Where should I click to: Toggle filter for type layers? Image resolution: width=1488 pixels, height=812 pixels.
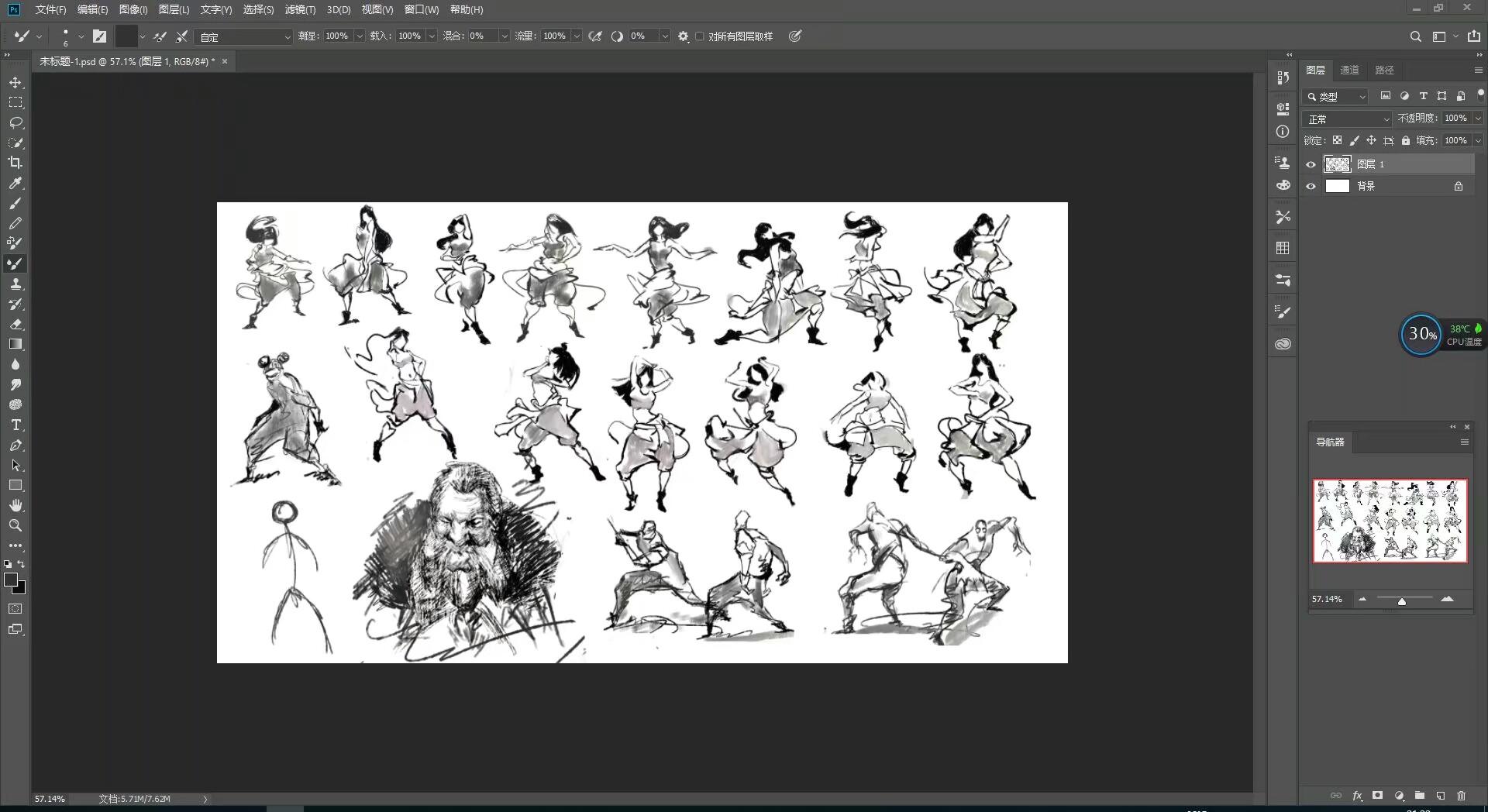1423,96
